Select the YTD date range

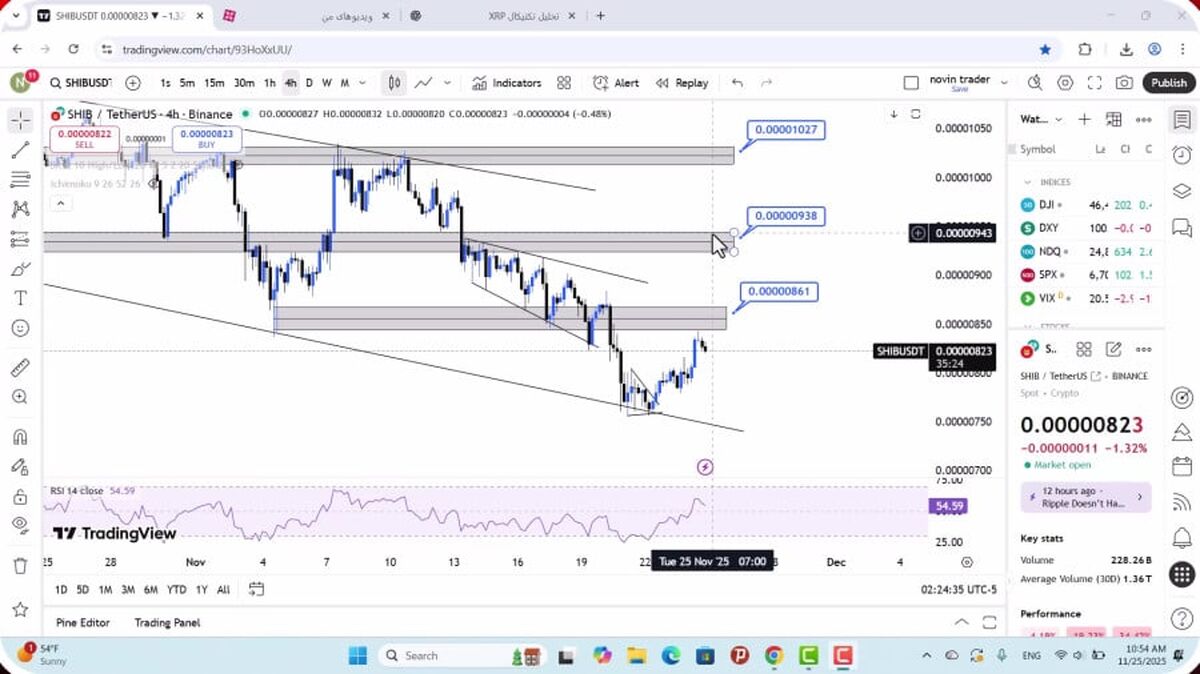[x=176, y=589]
